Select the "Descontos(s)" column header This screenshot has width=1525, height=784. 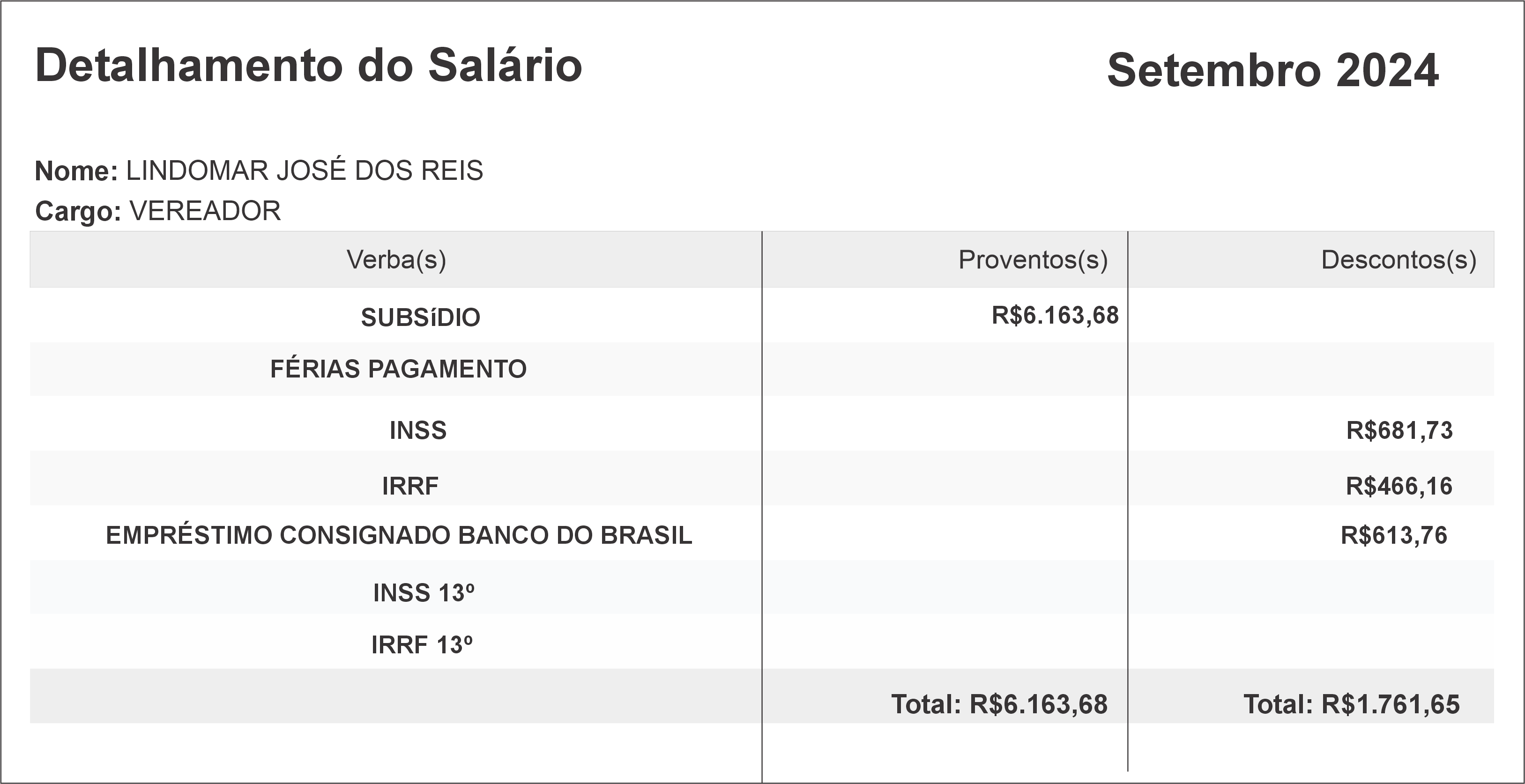click(1399, 260)
